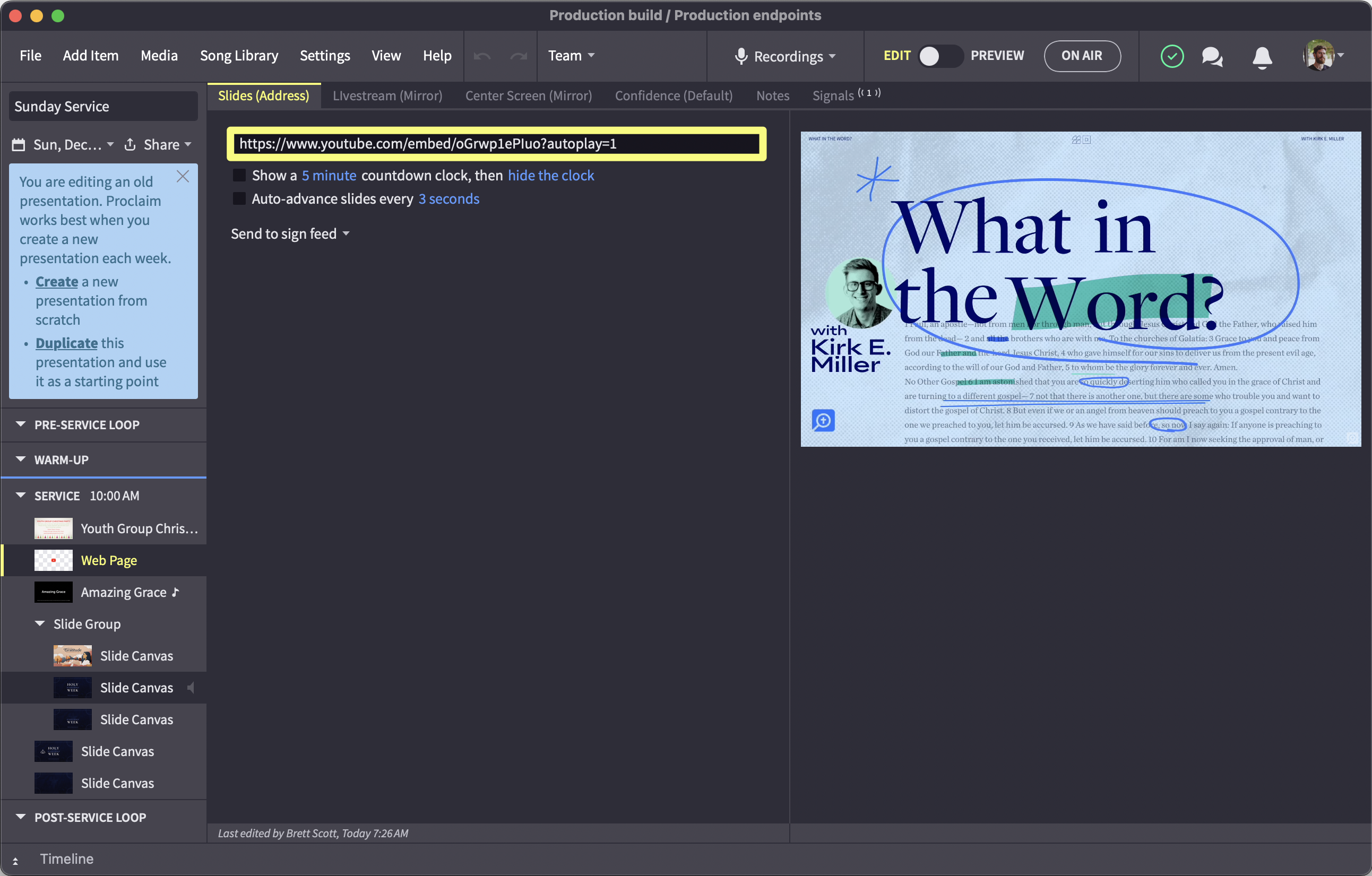Viewport: 1372px width, 876px height.
Task: Open the File menu
Action: point(30,55)
